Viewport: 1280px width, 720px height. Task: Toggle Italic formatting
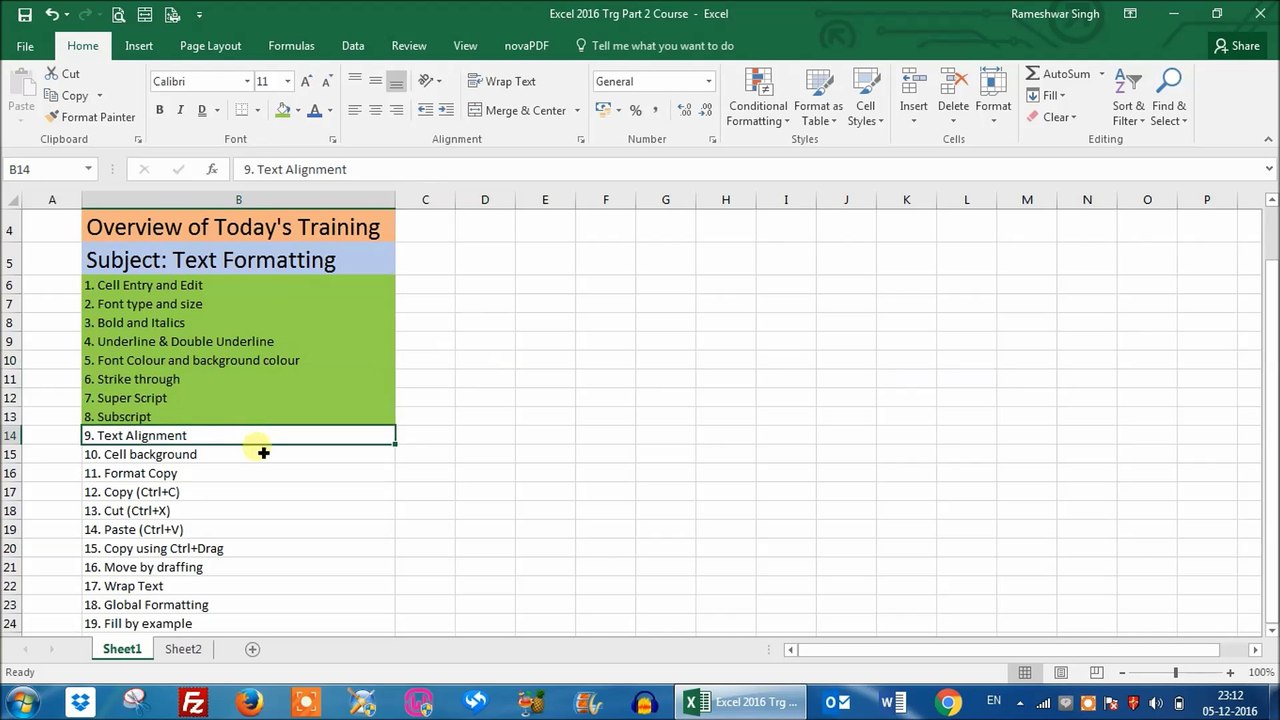(x=180, y=110)
